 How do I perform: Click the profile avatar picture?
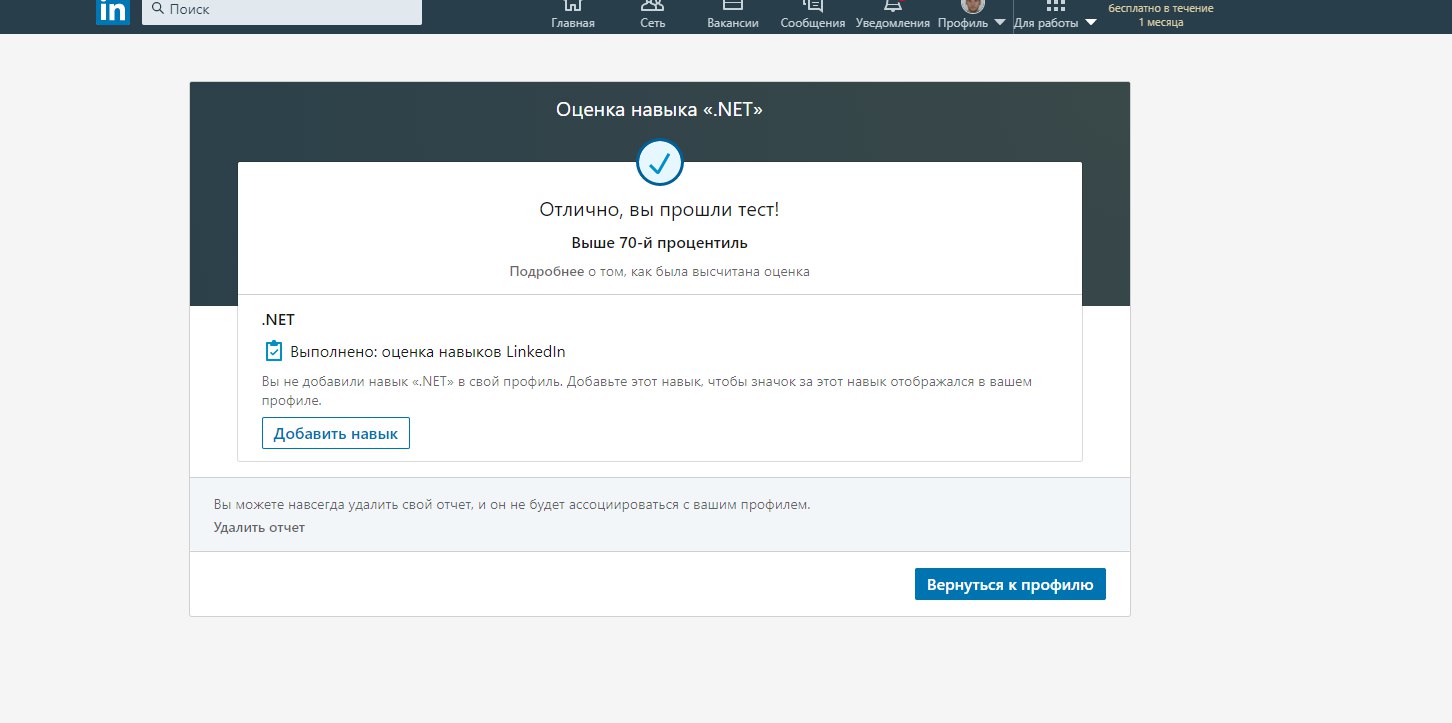[x=972, y=5]
